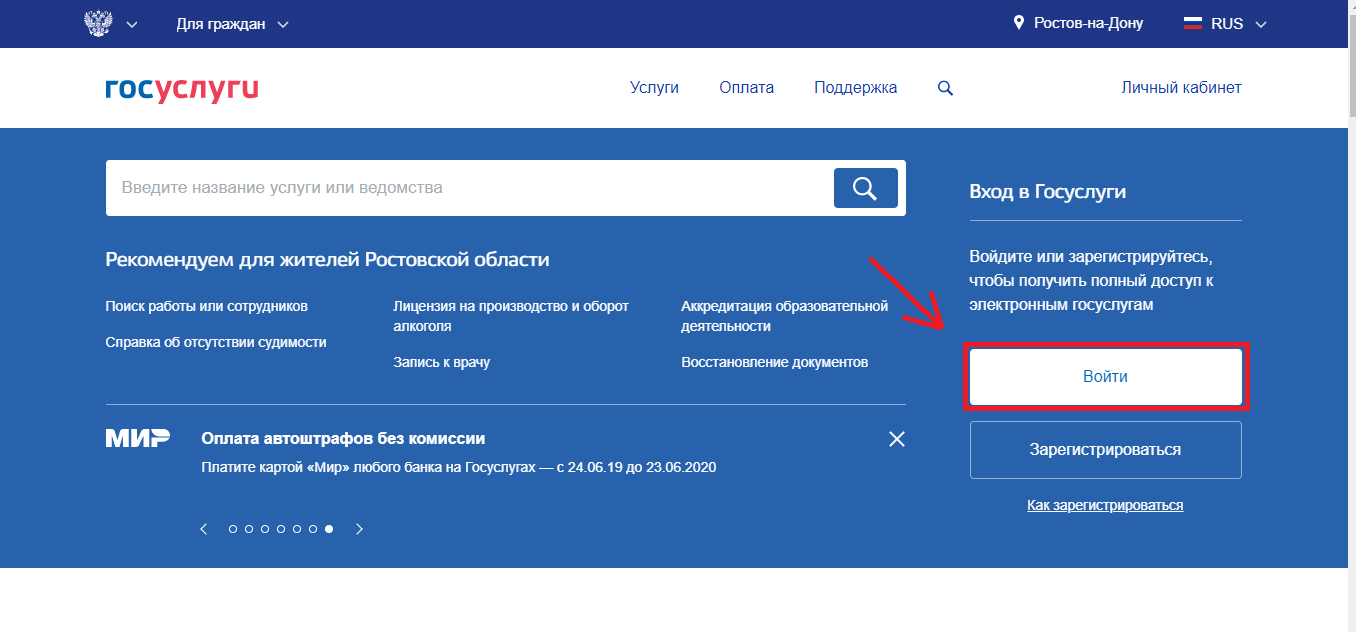The height and width of the screenshot is (632, 1356).
Task: Open the 'Запись к врачу' link
Action: point(441,362)
